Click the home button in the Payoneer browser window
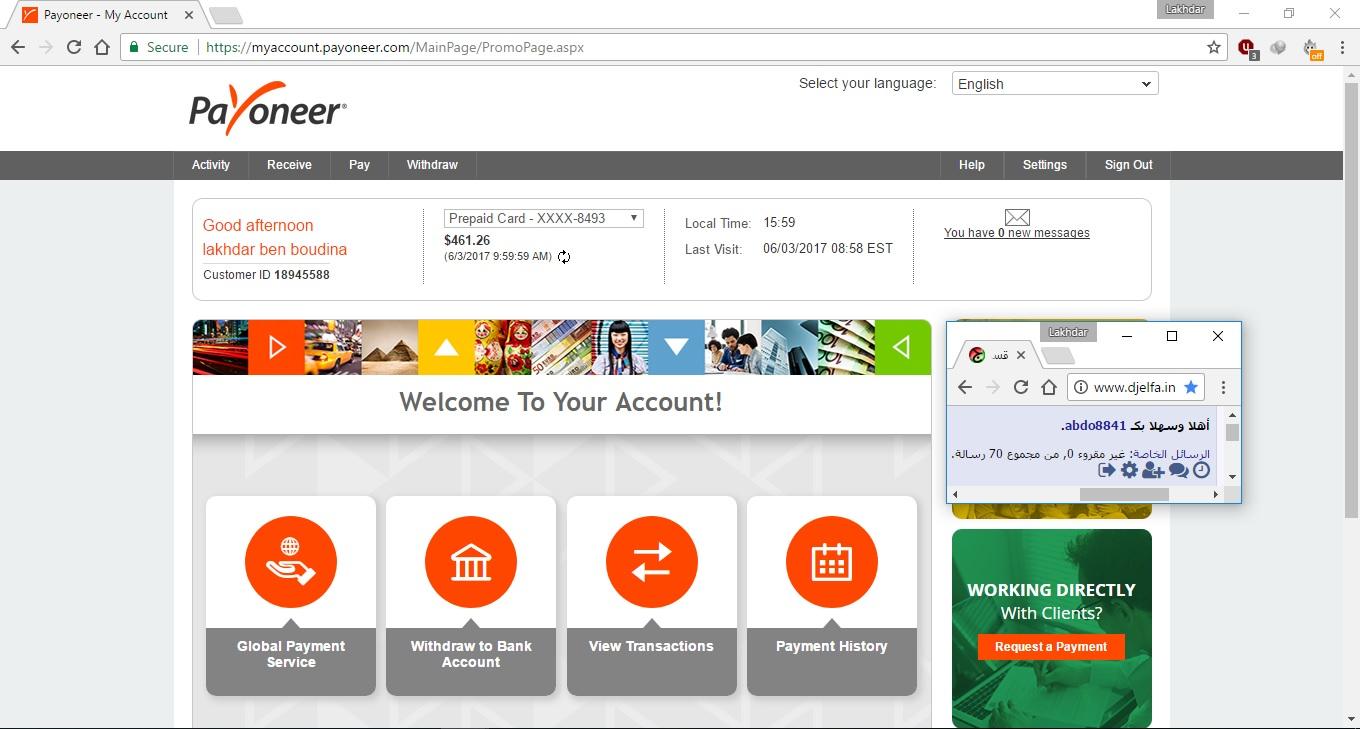The width and height of the screenshot is (1360, 729). tap(102, 47)
